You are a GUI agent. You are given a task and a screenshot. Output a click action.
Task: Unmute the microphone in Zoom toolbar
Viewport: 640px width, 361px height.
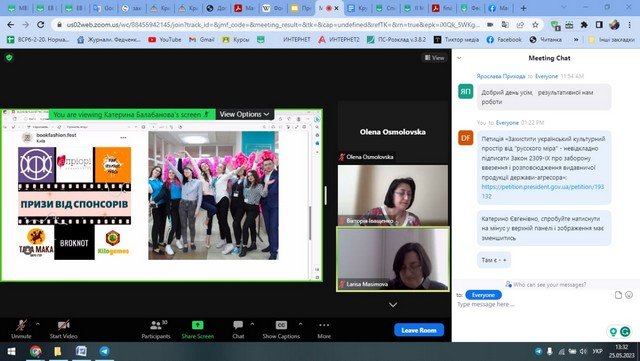(x=21, y=325)
